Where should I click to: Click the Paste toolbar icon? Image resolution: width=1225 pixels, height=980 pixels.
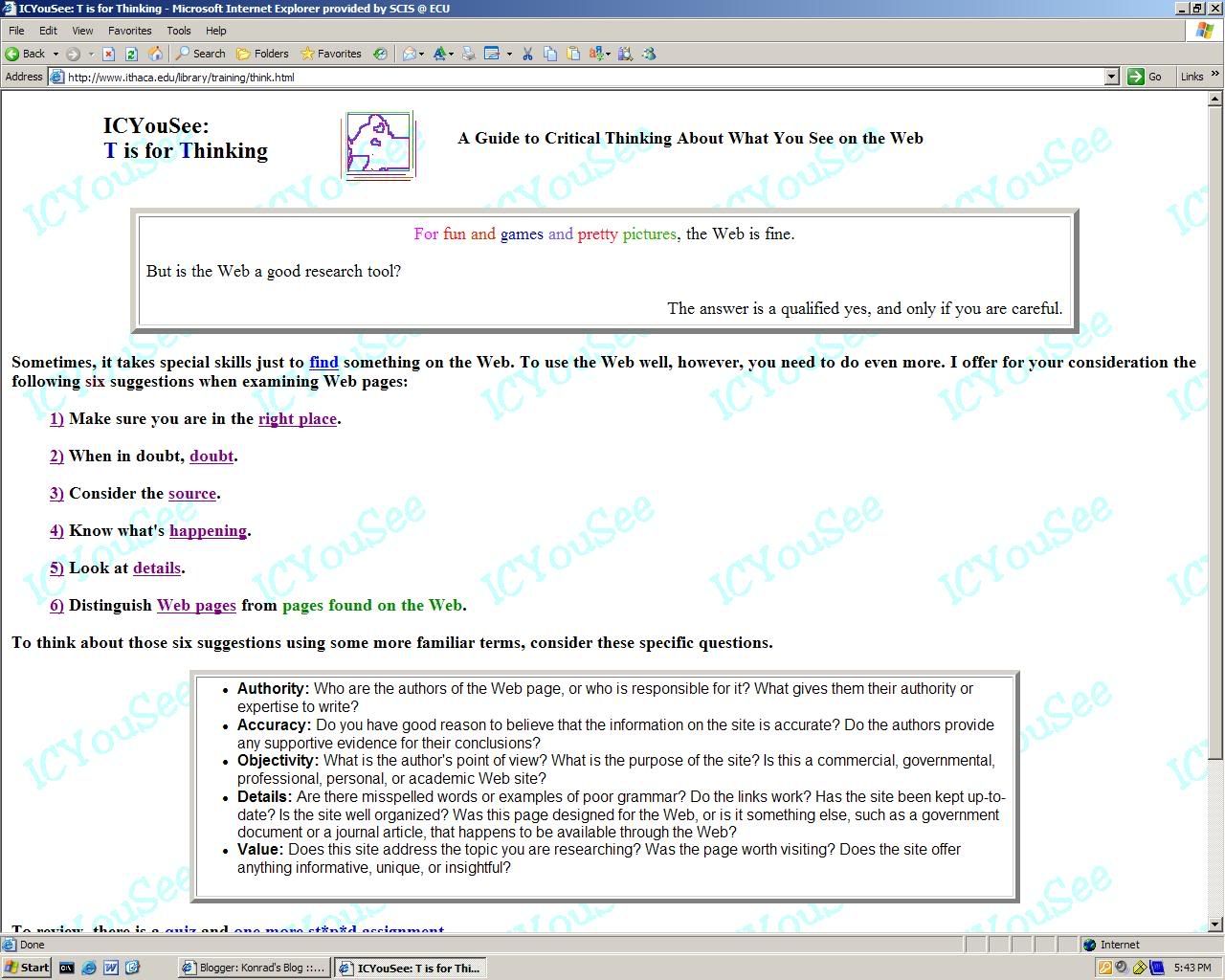(573, 54)
